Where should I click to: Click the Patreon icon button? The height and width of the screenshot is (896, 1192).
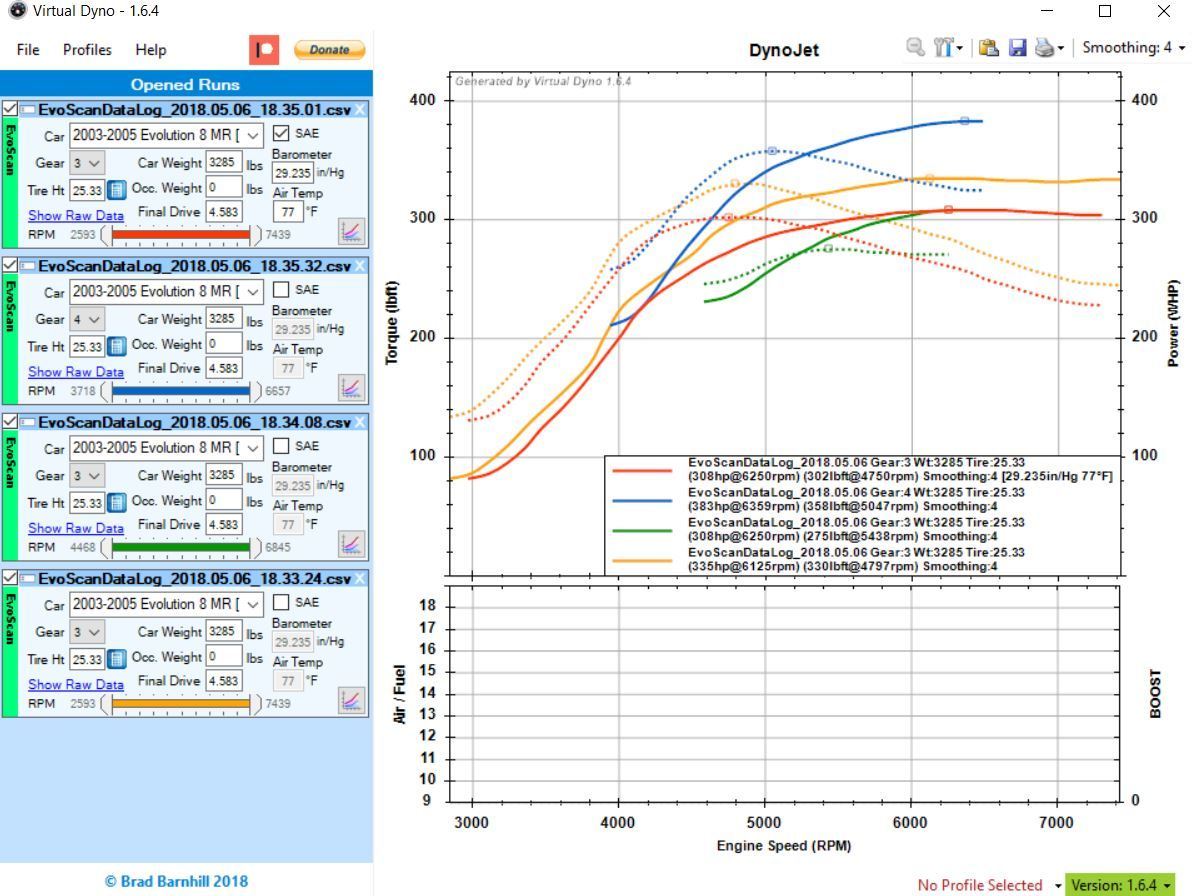264,50
